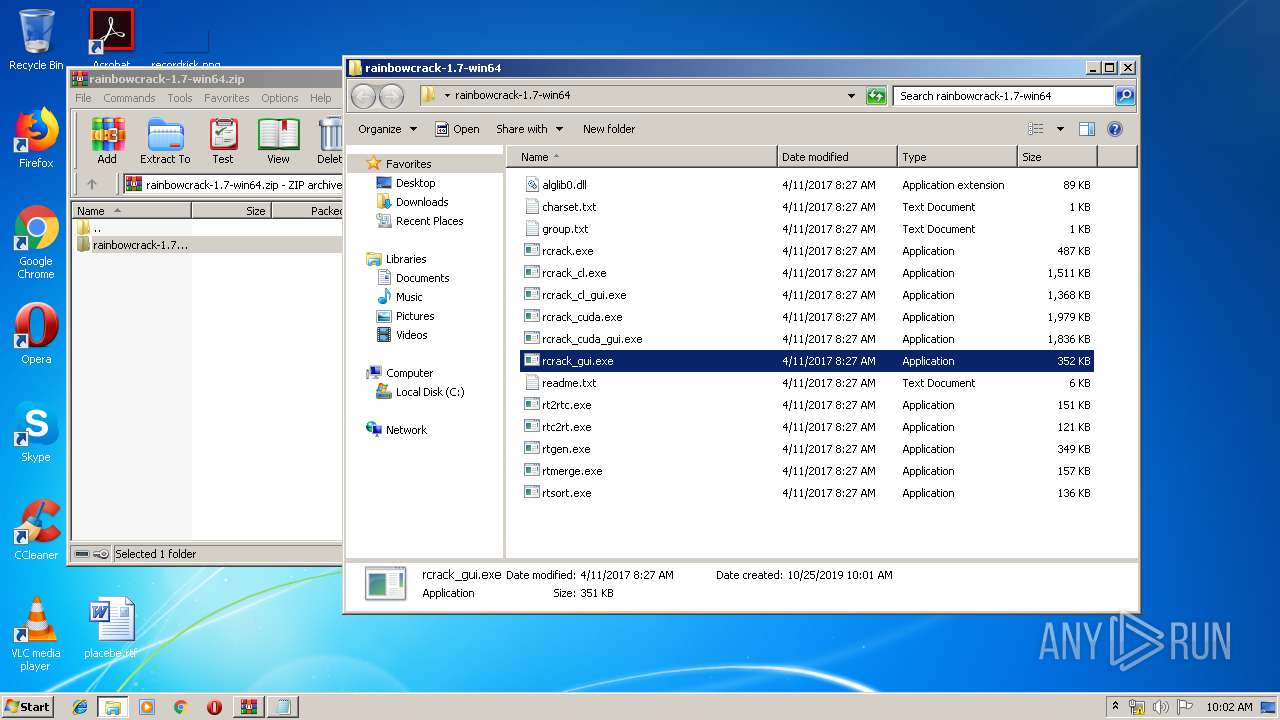Click the New folder button
The image size is (1280, 720).
609,129
